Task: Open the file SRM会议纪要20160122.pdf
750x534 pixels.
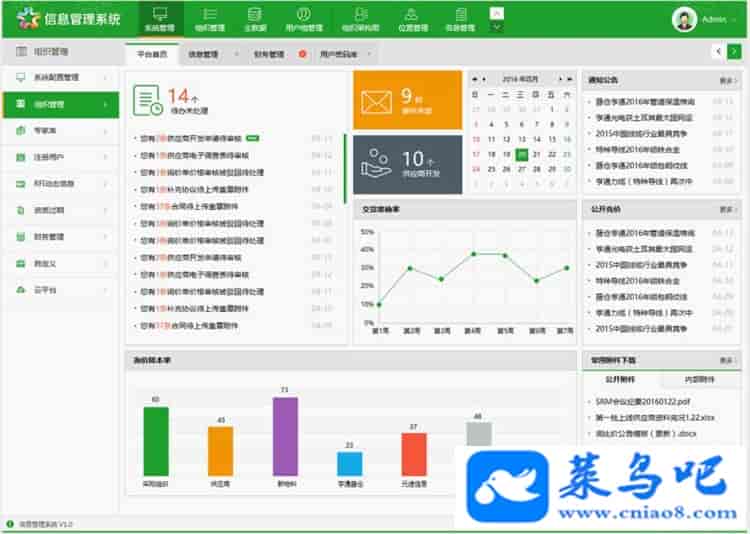Action: (x=643, y=401)
